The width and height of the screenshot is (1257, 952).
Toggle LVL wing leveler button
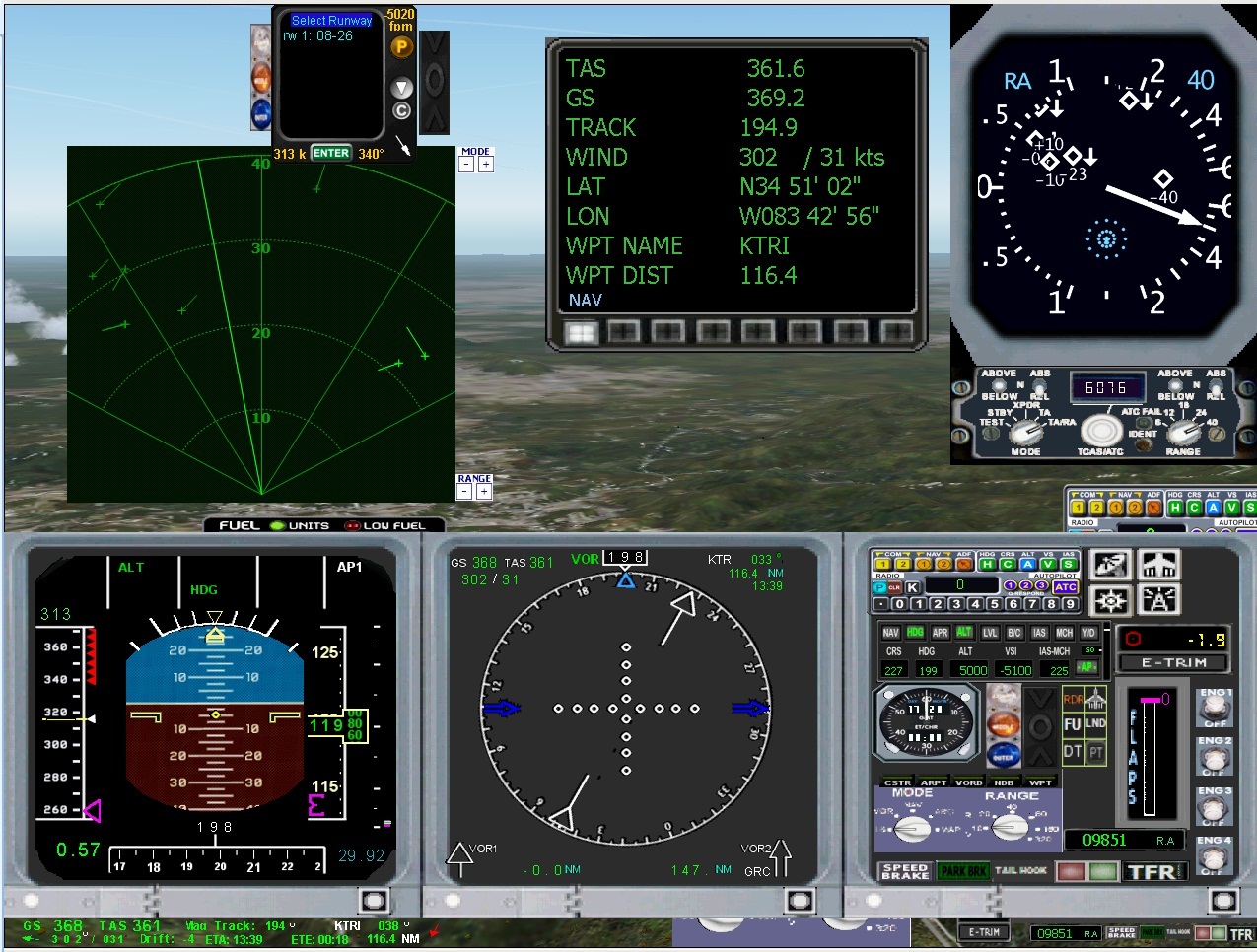pos(990,633)
